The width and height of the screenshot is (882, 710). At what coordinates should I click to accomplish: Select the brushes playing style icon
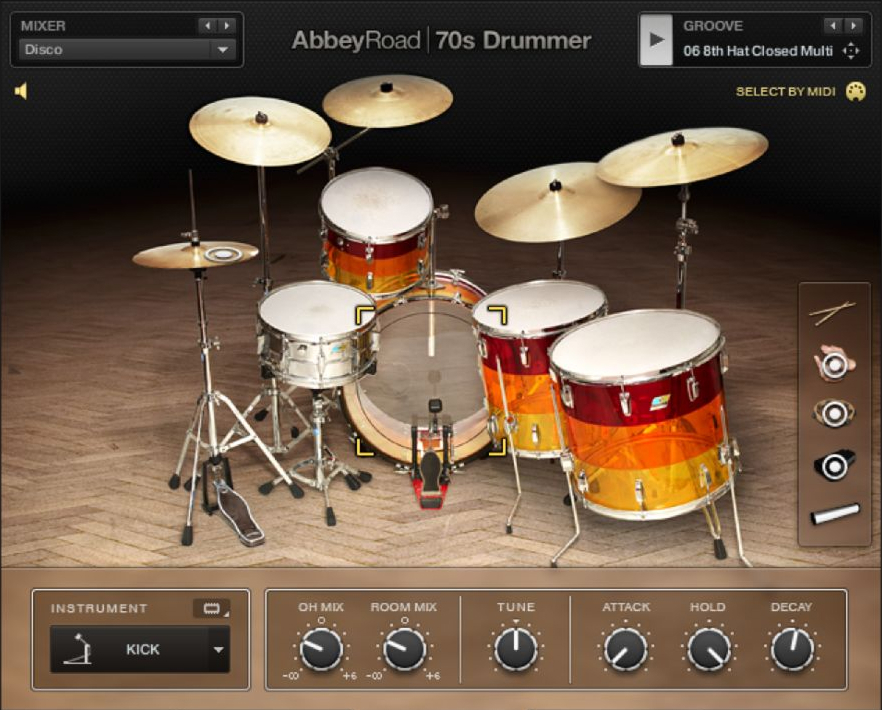tap(834, 412)
